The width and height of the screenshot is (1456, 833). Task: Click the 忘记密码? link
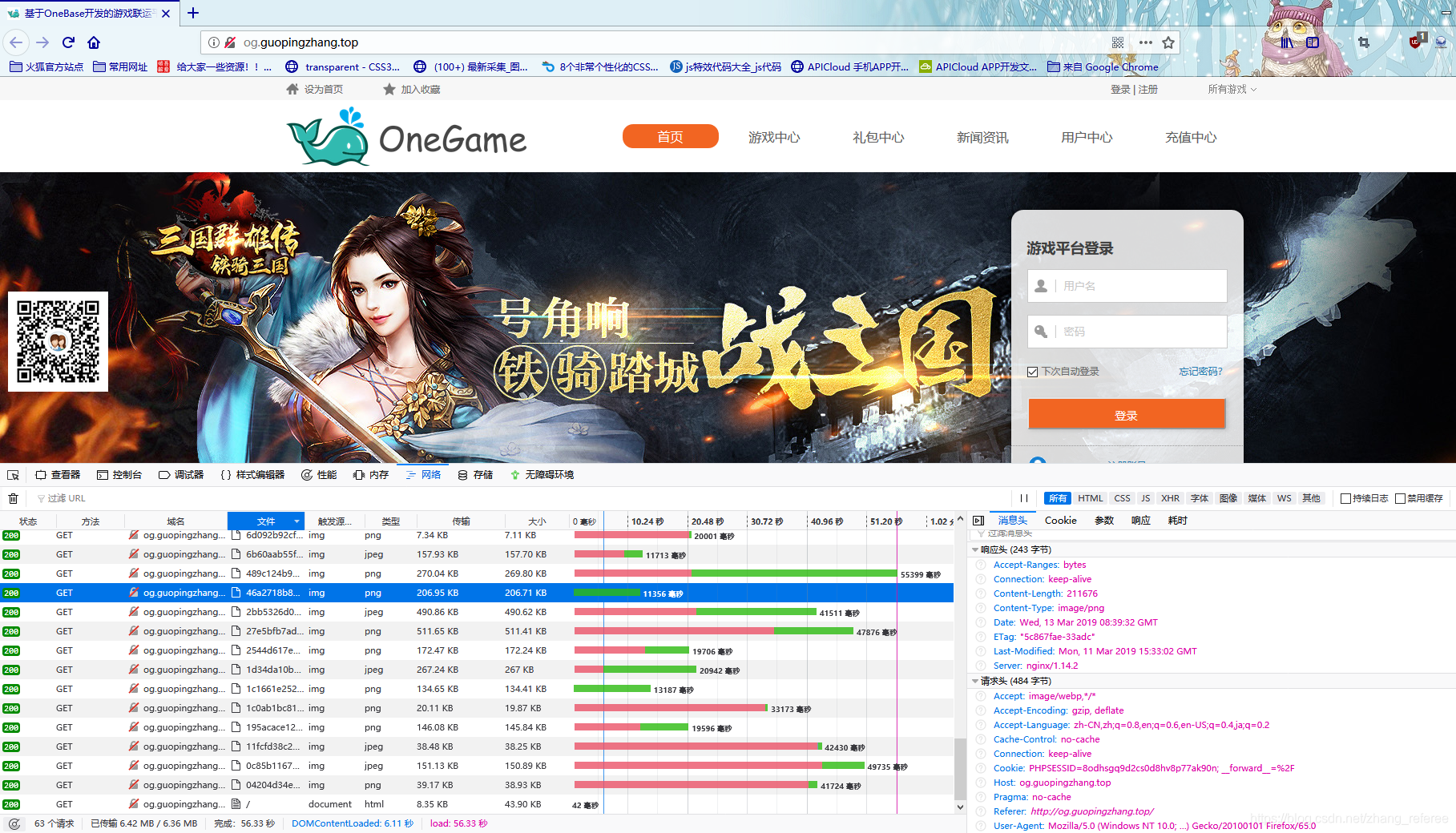(1200, 372)
